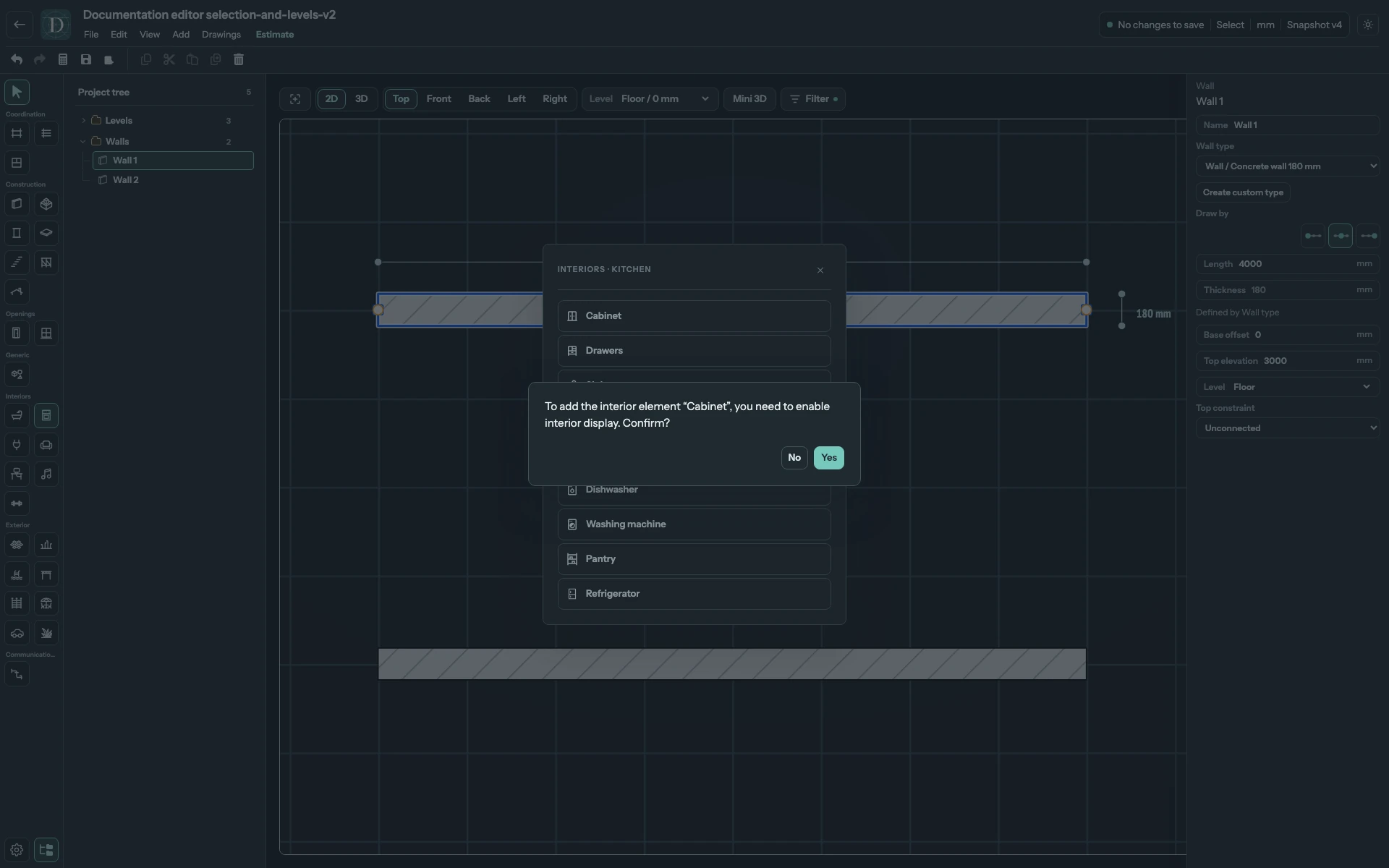The width and height of the screenshot is (1389, 868).
Task: Open the Level Floor property dropdown
Action: click(x=1288, y=387)
